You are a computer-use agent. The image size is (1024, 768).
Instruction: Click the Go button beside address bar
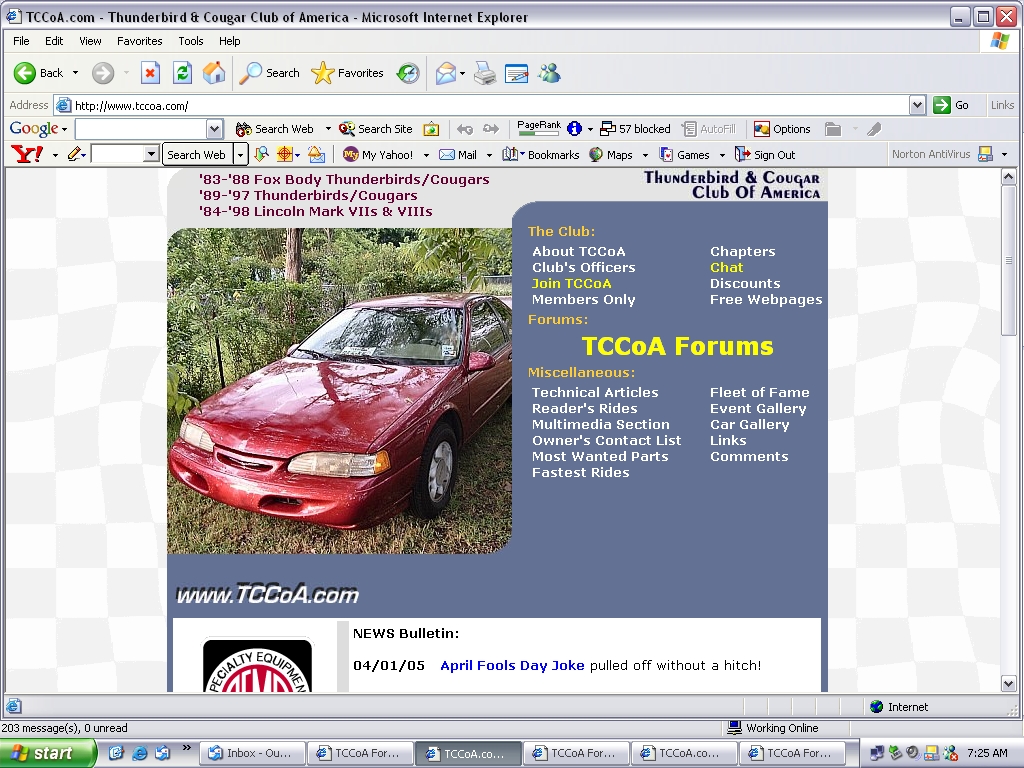pos(951,105)
